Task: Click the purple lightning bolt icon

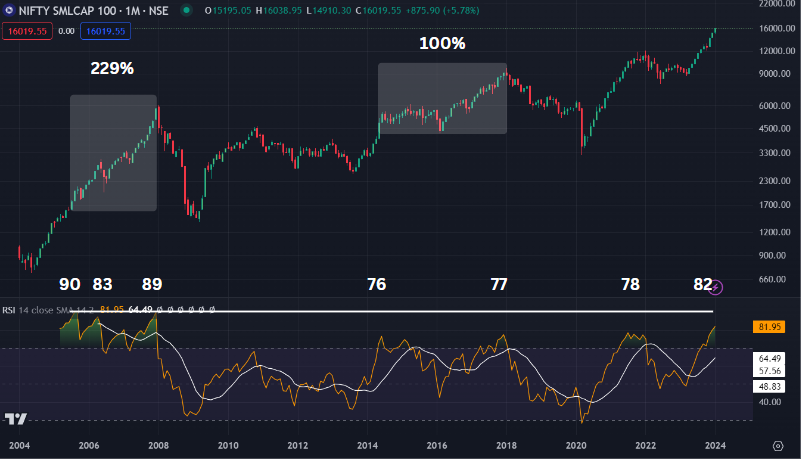Action: 716,288
